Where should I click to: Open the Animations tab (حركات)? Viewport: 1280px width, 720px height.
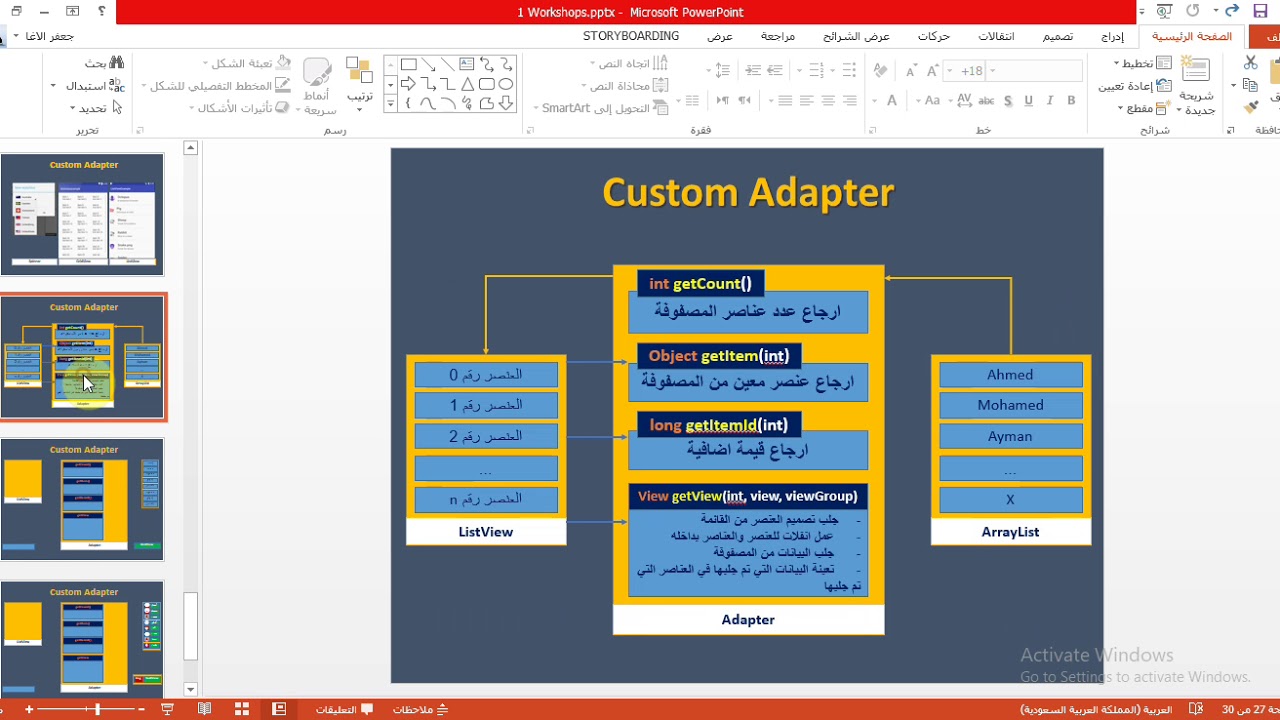[x=934, y=36]
